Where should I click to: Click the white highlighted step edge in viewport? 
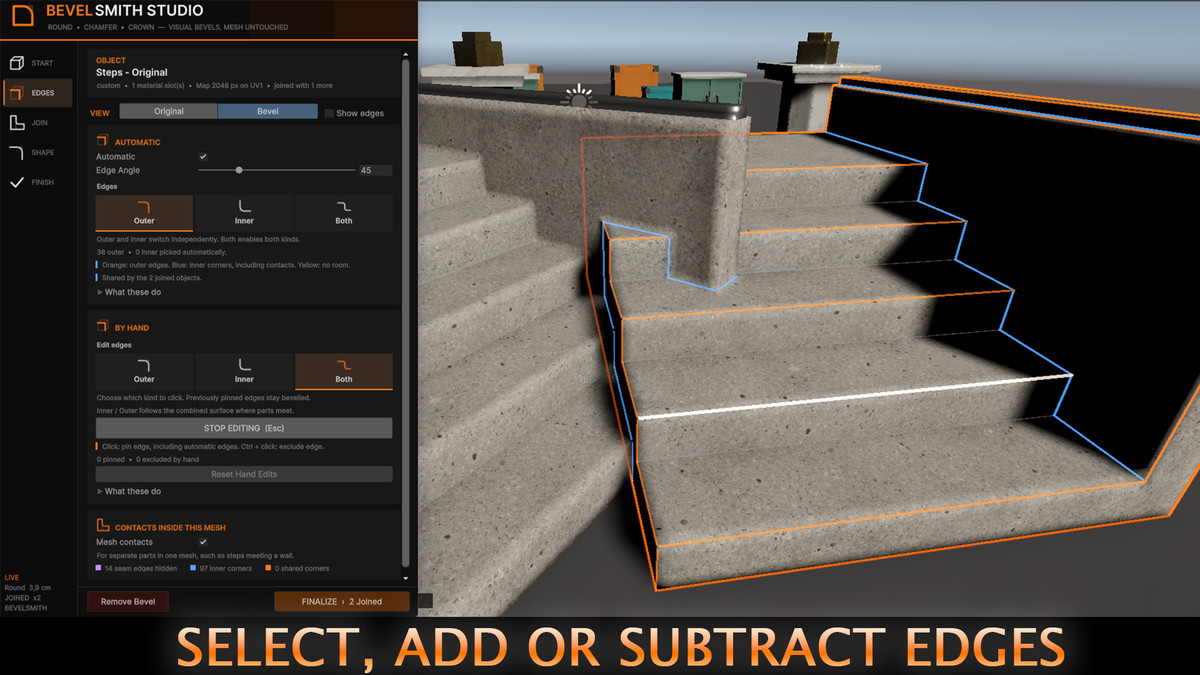tap(854, 396)
